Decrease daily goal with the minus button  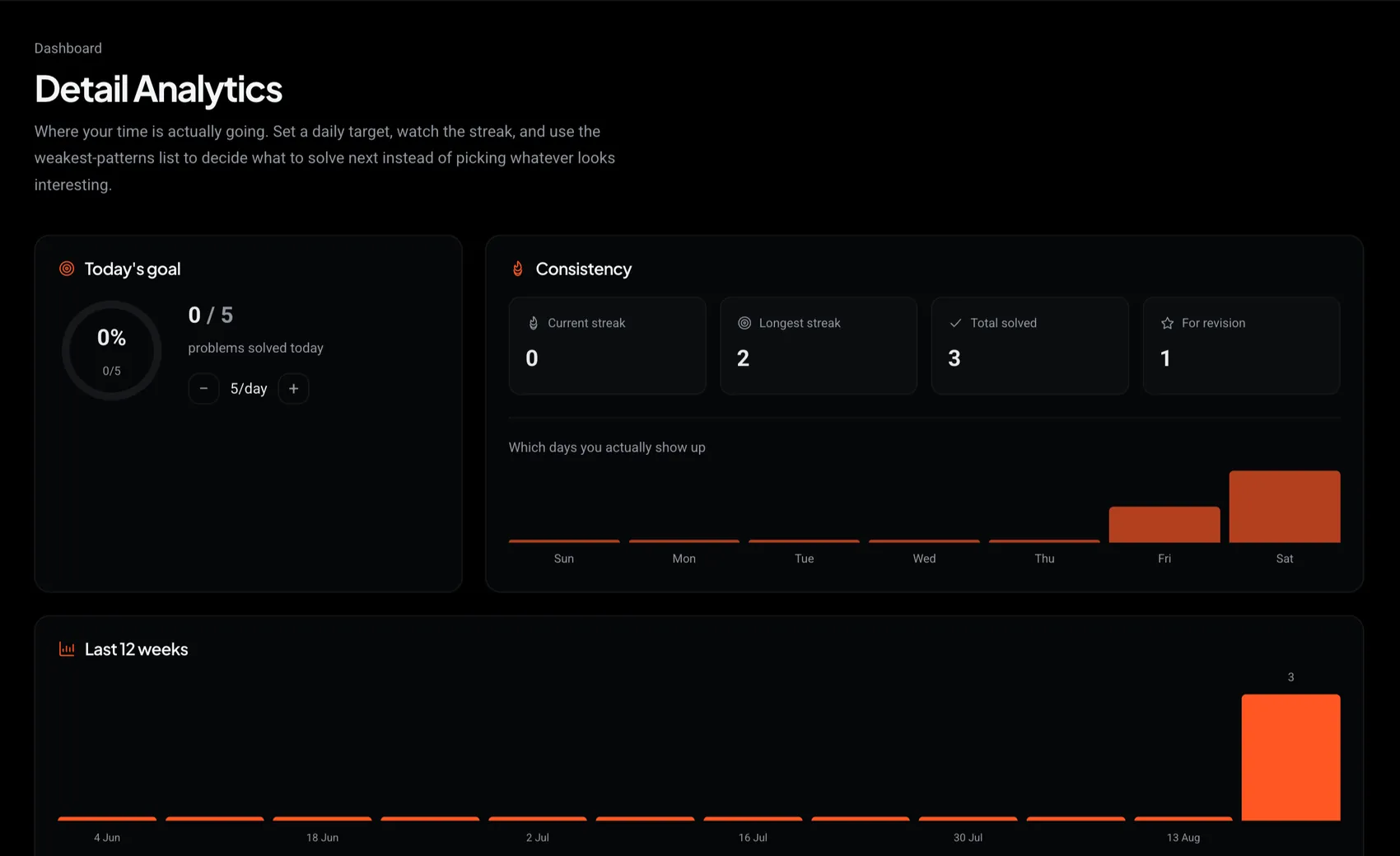[203, 388]
